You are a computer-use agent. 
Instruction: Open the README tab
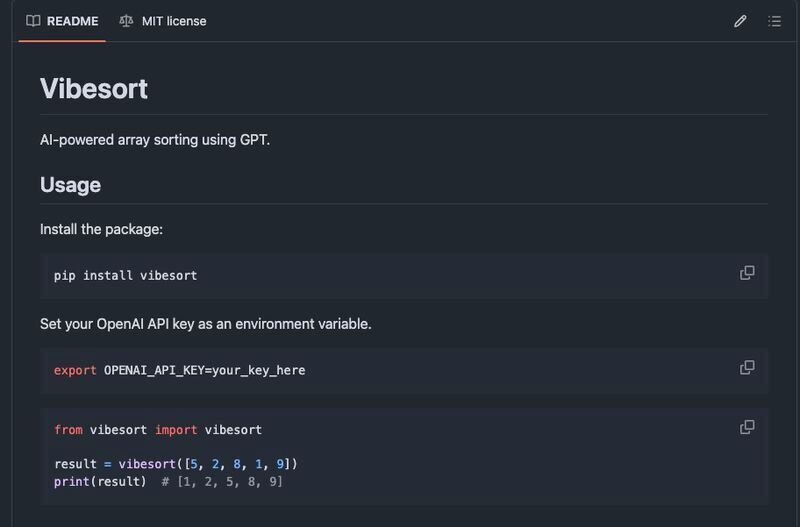tap(62, 21)
